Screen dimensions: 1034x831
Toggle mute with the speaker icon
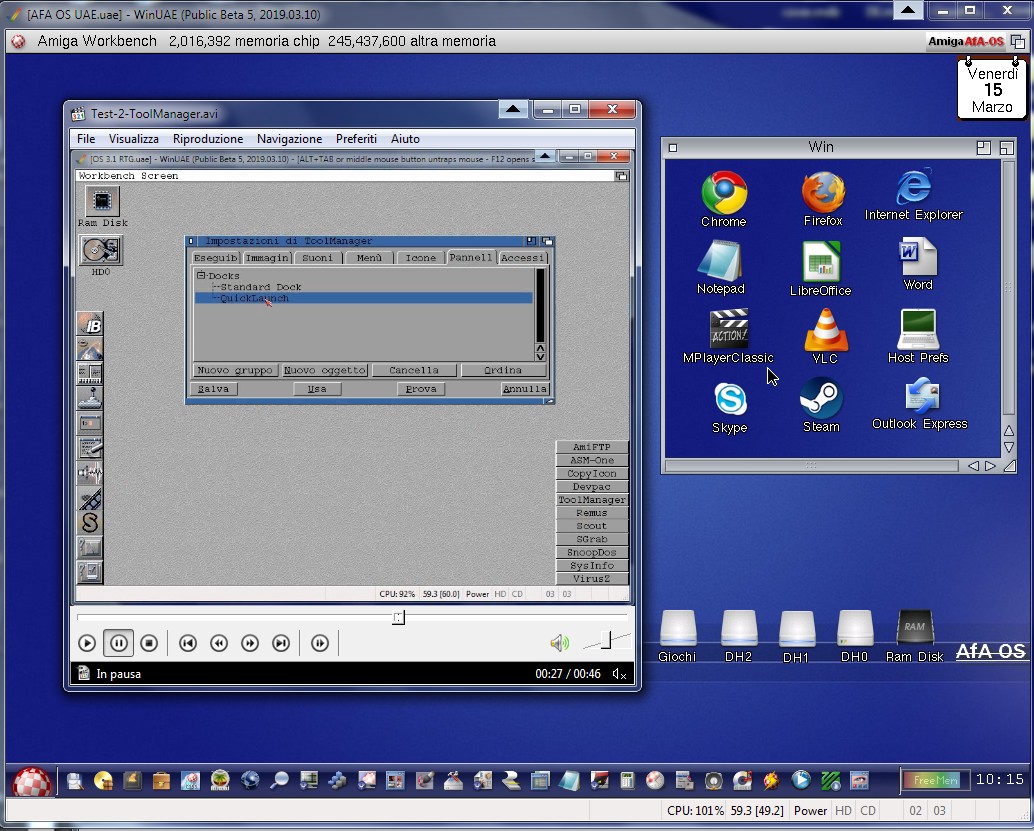tap(559, 643)
